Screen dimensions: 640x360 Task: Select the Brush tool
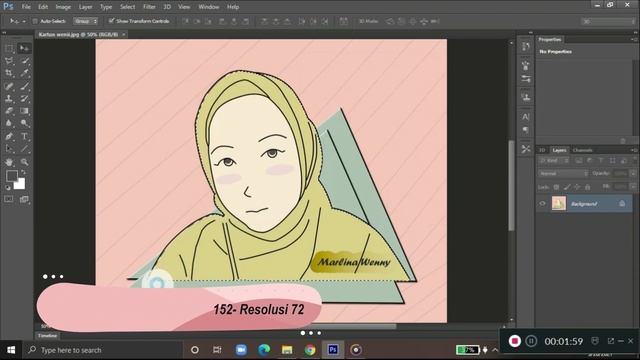[24, 86]
